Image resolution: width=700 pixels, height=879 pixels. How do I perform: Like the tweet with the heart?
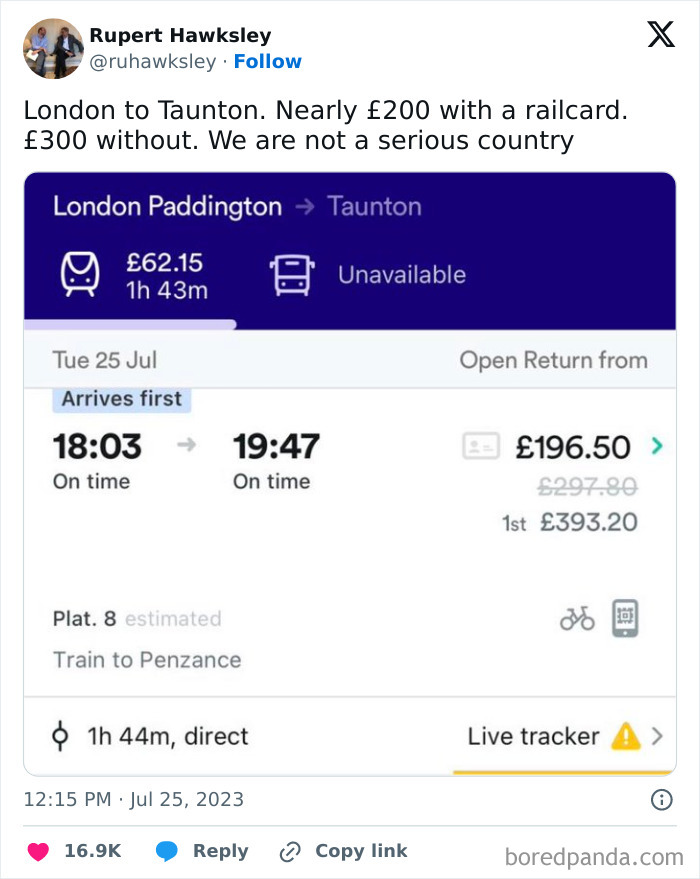point(40,852)
